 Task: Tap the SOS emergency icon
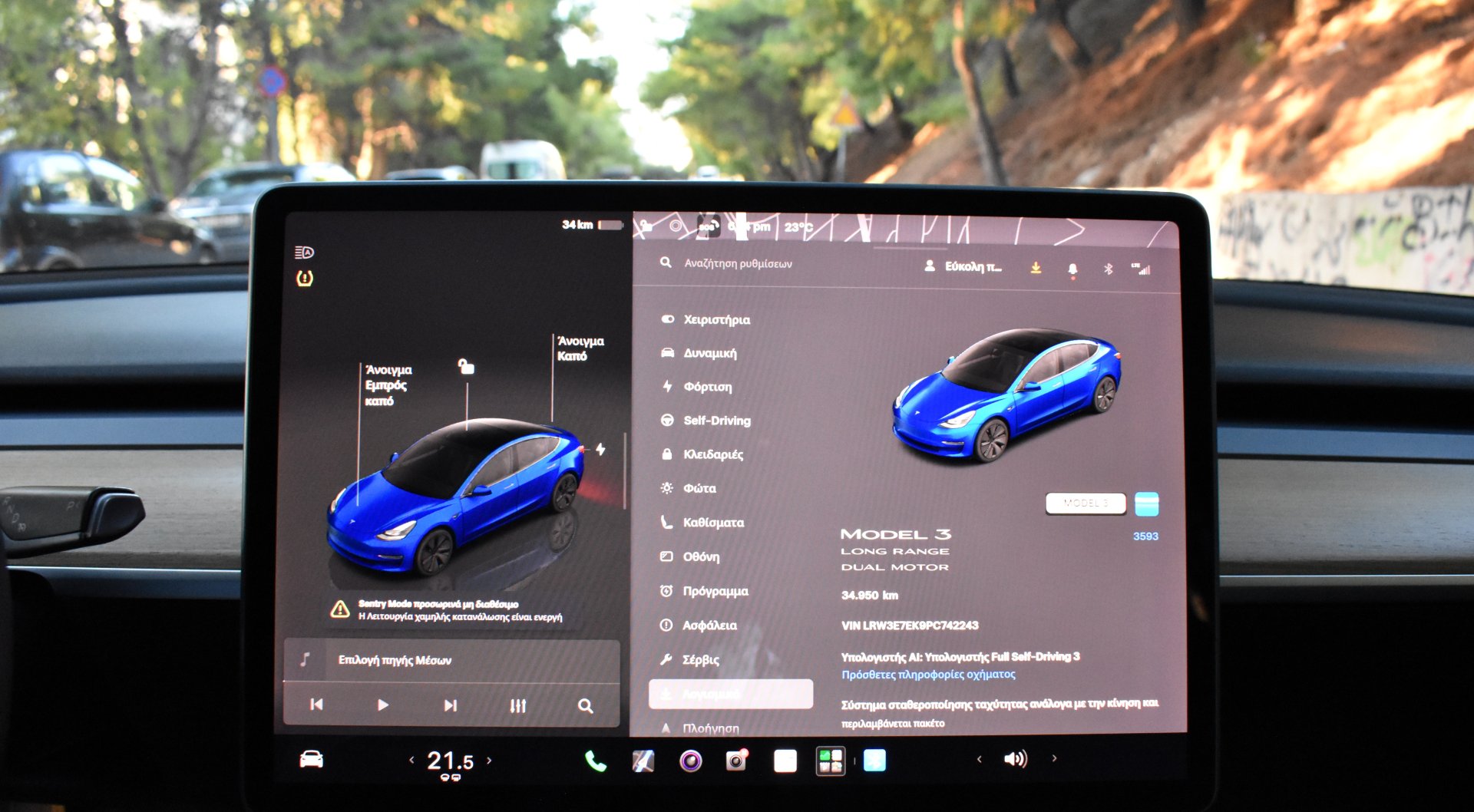click(x=708, y=226)
